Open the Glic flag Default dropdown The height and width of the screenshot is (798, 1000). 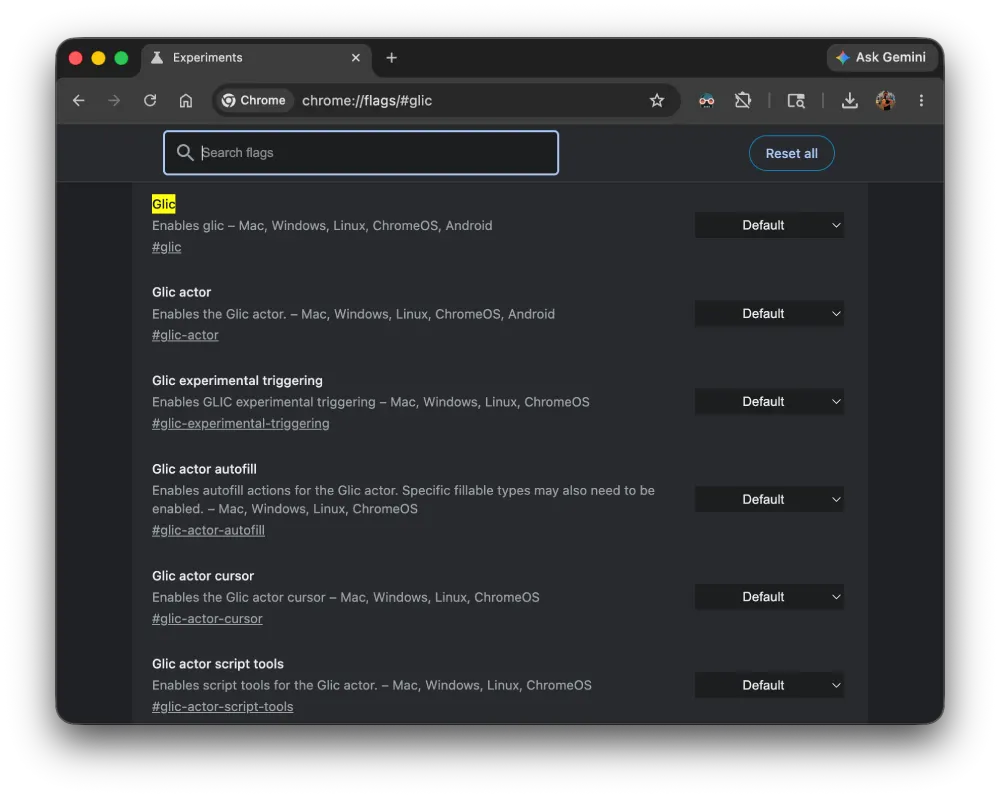click(769, 225)
